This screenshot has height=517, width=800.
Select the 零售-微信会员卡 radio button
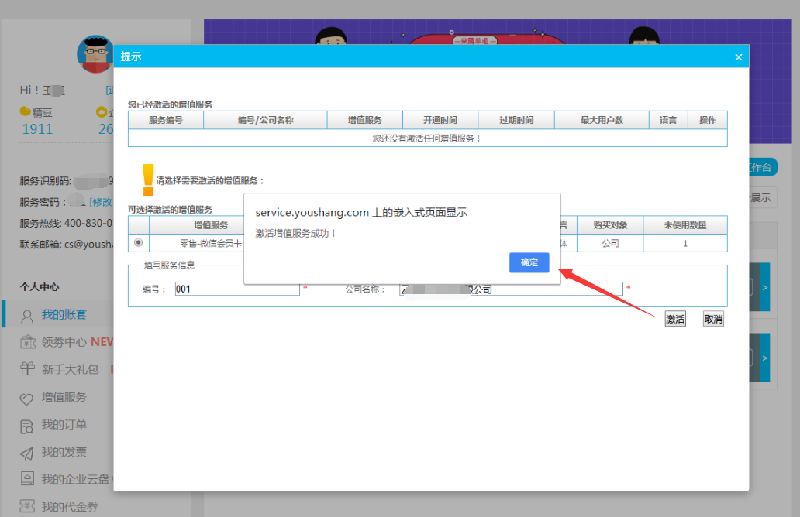[x=138, y=243]
